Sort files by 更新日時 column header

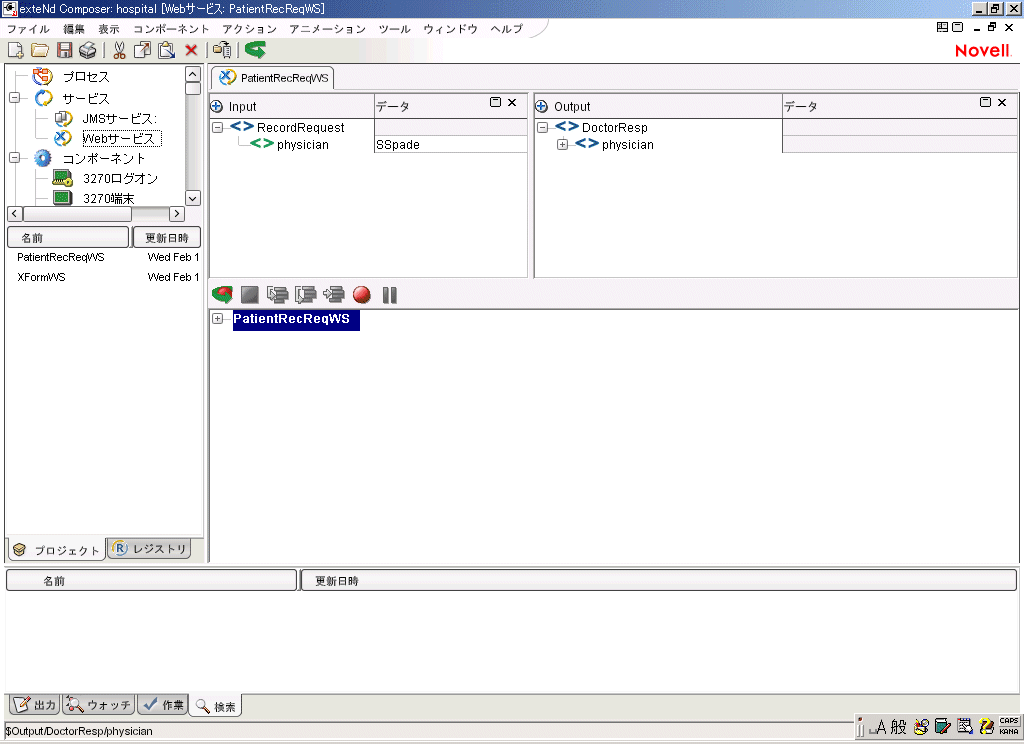[x=166, y=237]
